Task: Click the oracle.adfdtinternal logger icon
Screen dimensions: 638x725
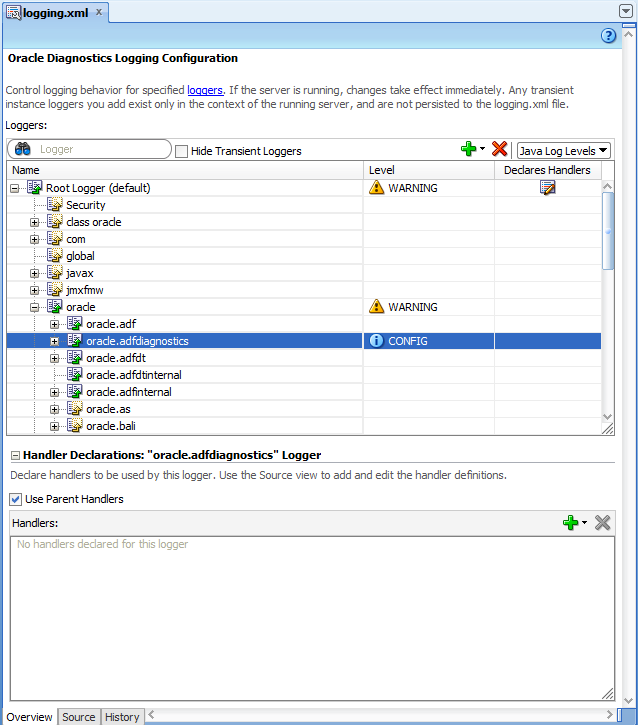Action: coord(74,375)
